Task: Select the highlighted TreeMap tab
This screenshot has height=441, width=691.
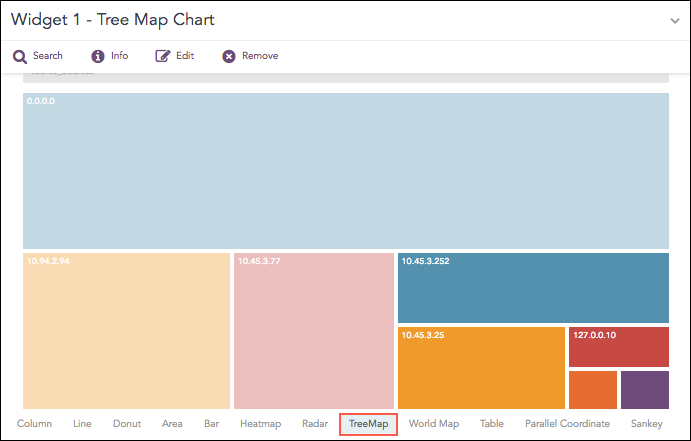Action: 368,424
